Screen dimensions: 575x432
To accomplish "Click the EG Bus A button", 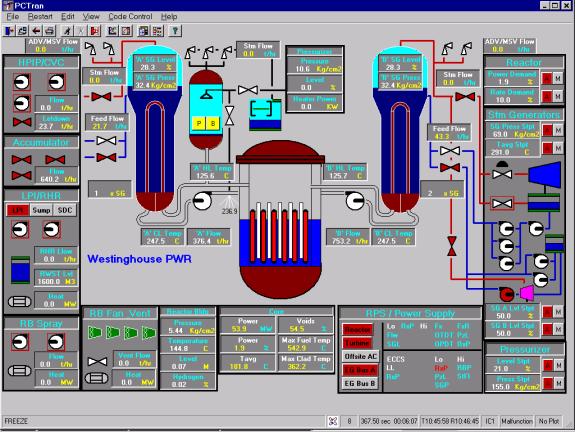I will 360,370.
